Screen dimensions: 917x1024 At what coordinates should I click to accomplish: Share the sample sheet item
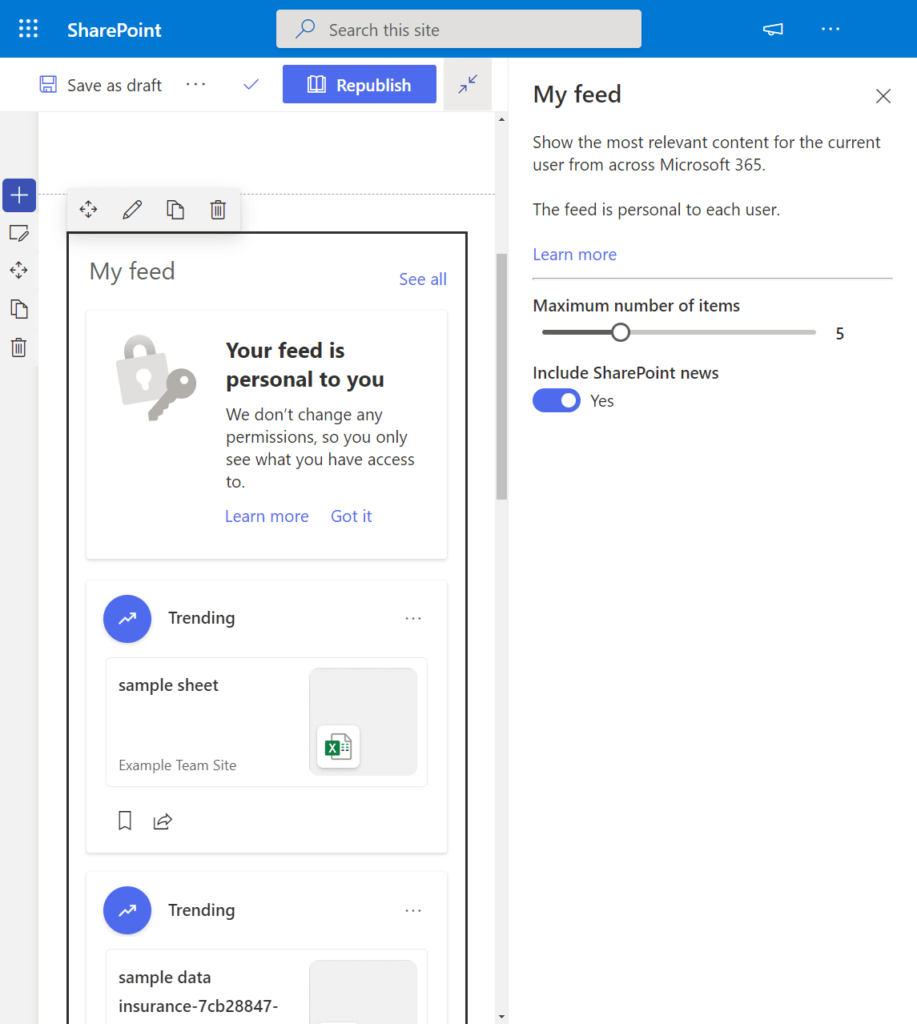(x=163, y=821)
